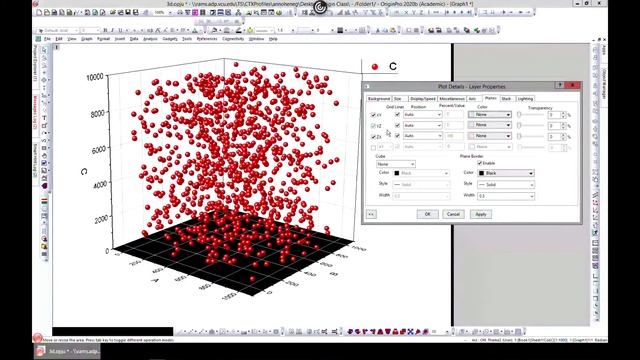Image resolution: width=640 pixels, height=360 pixels.
Task: Click Cancel in Plot Details dialog
Action: click(453, 214)
